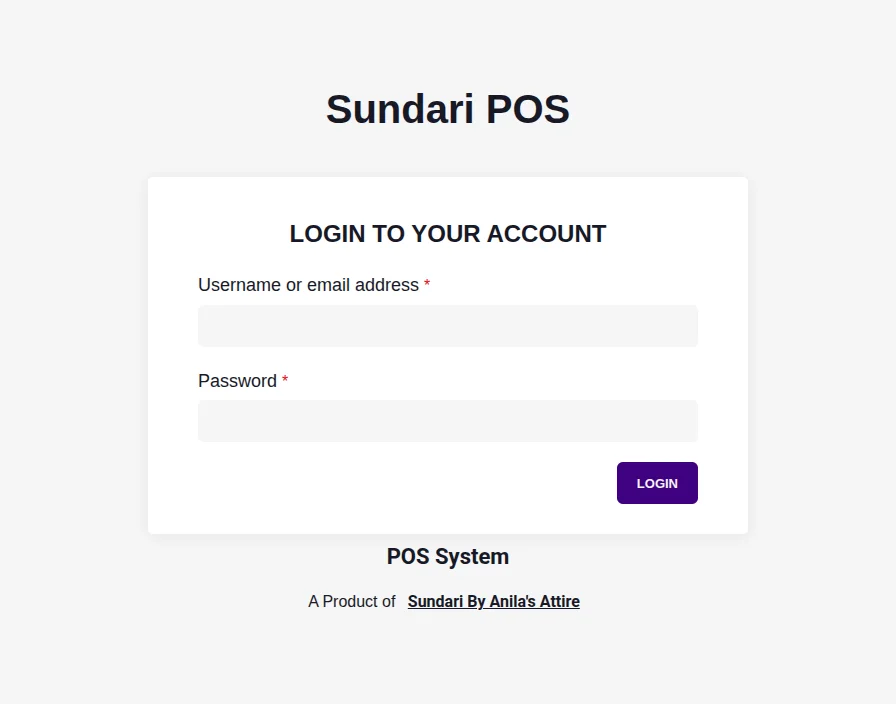
Task: Click the red asterisk next to Password label
Action: point(284,381)
